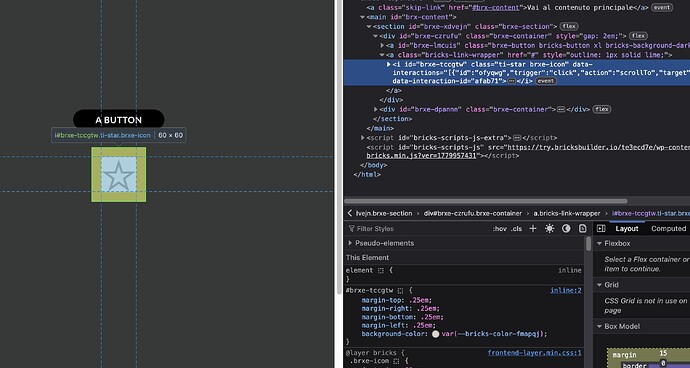This screenshot has height=368, width=690.
Task: Click the margin value 15 in box model
Action: tap(663, 353)
